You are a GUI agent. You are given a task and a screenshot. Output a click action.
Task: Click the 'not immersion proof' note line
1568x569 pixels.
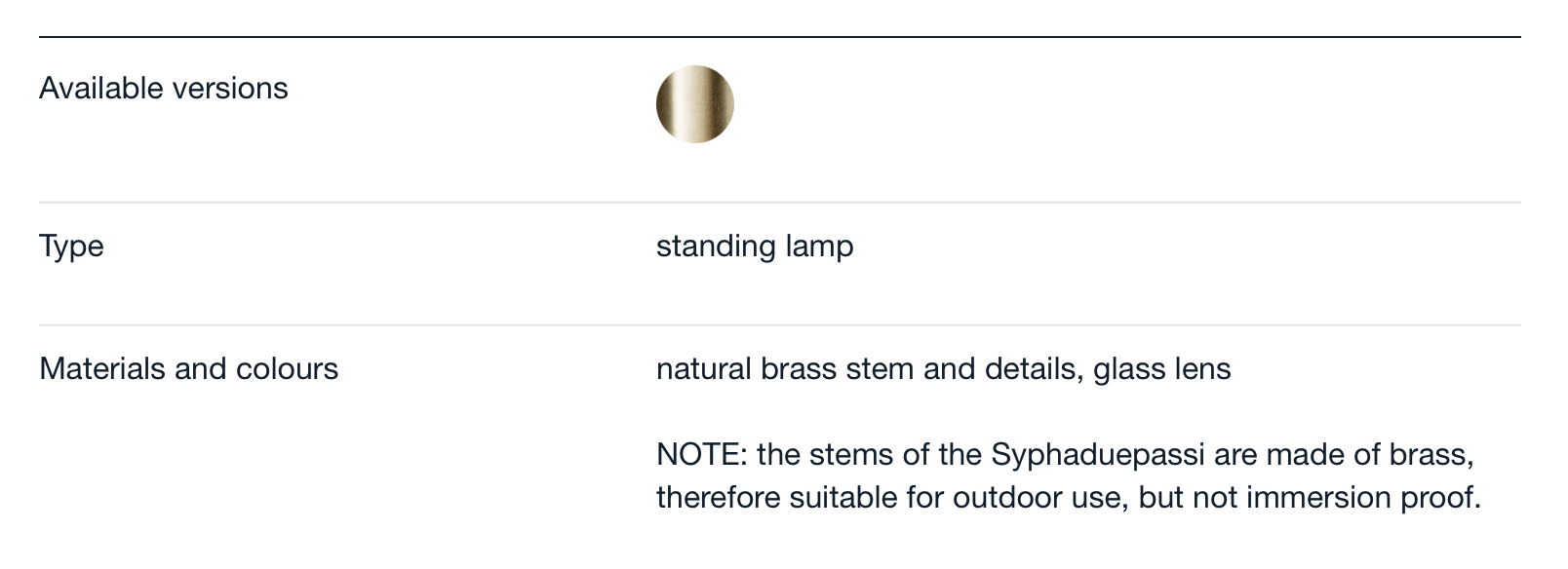click(1069, 498)
